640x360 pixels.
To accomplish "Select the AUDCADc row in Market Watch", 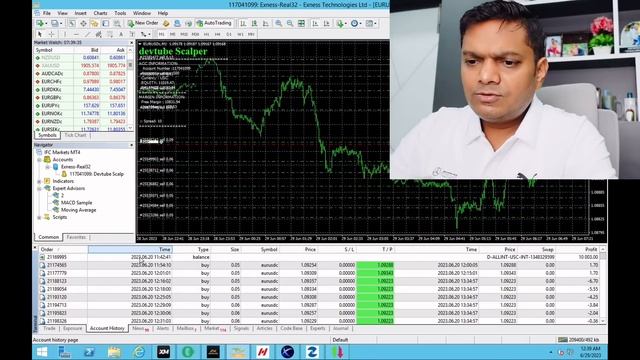I will point(81,74).
